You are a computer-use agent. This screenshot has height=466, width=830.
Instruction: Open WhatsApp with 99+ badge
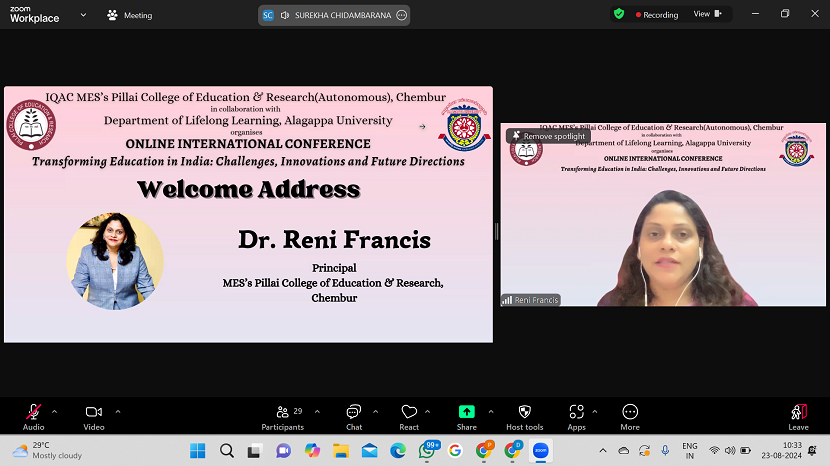click(x=428, y=451)
